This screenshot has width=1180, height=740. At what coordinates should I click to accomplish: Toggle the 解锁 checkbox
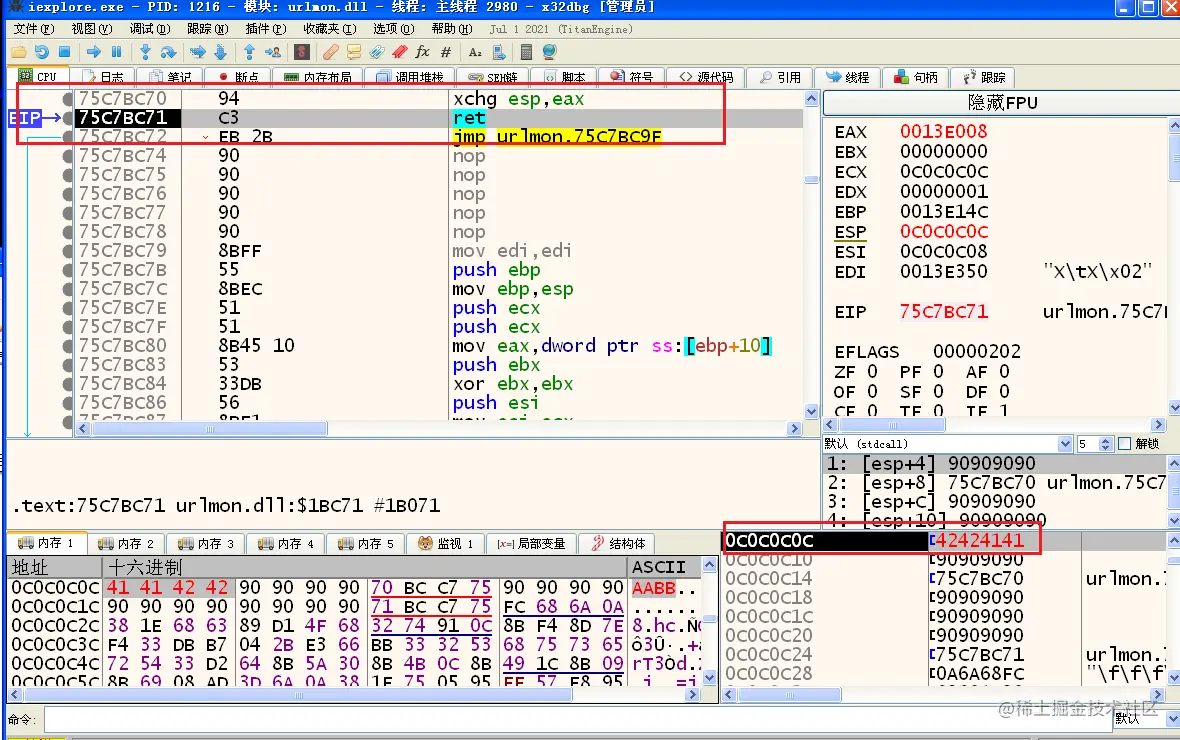[x=1125, y=444]
